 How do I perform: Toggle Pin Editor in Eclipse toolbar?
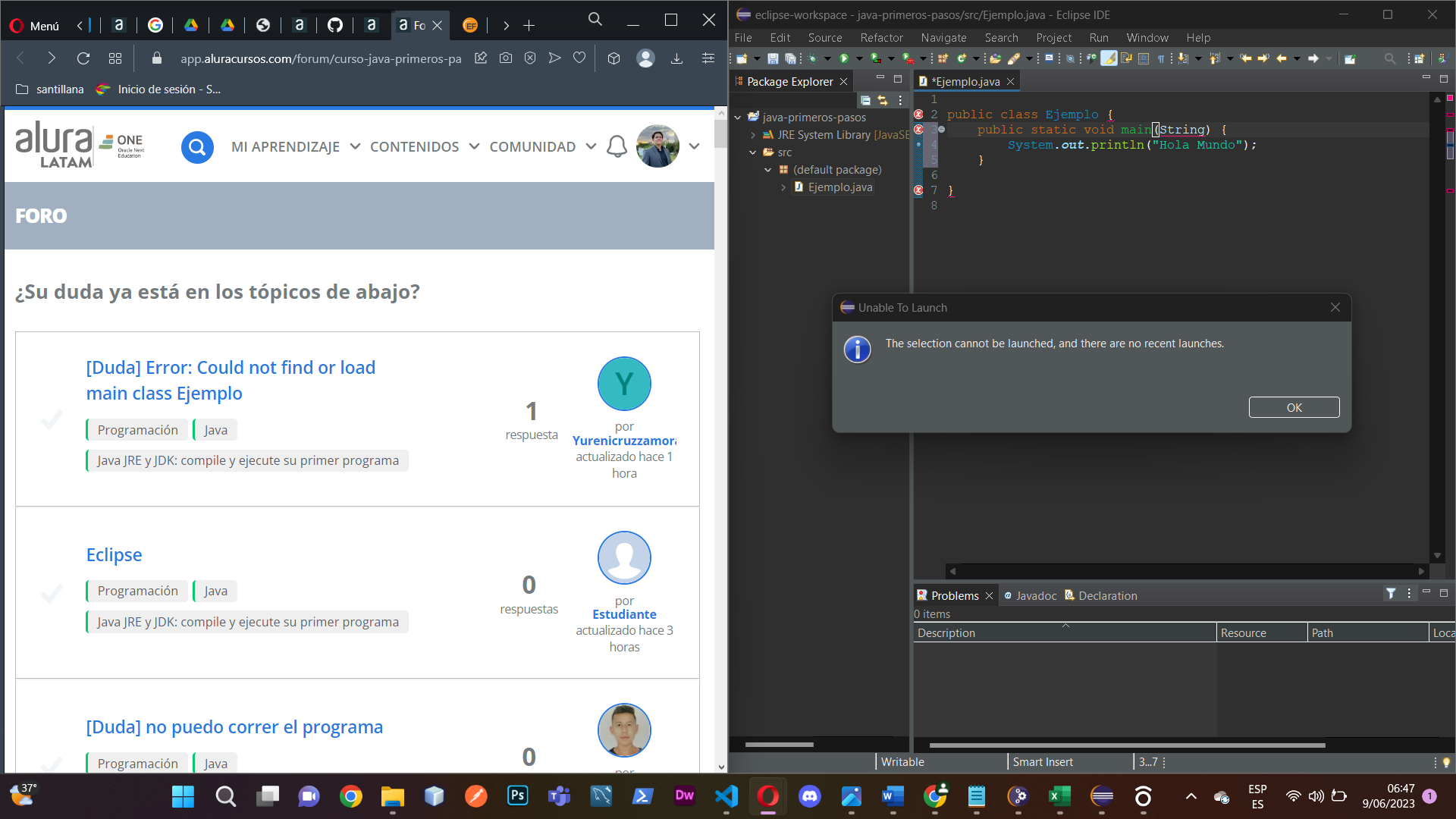(1350, 58)
